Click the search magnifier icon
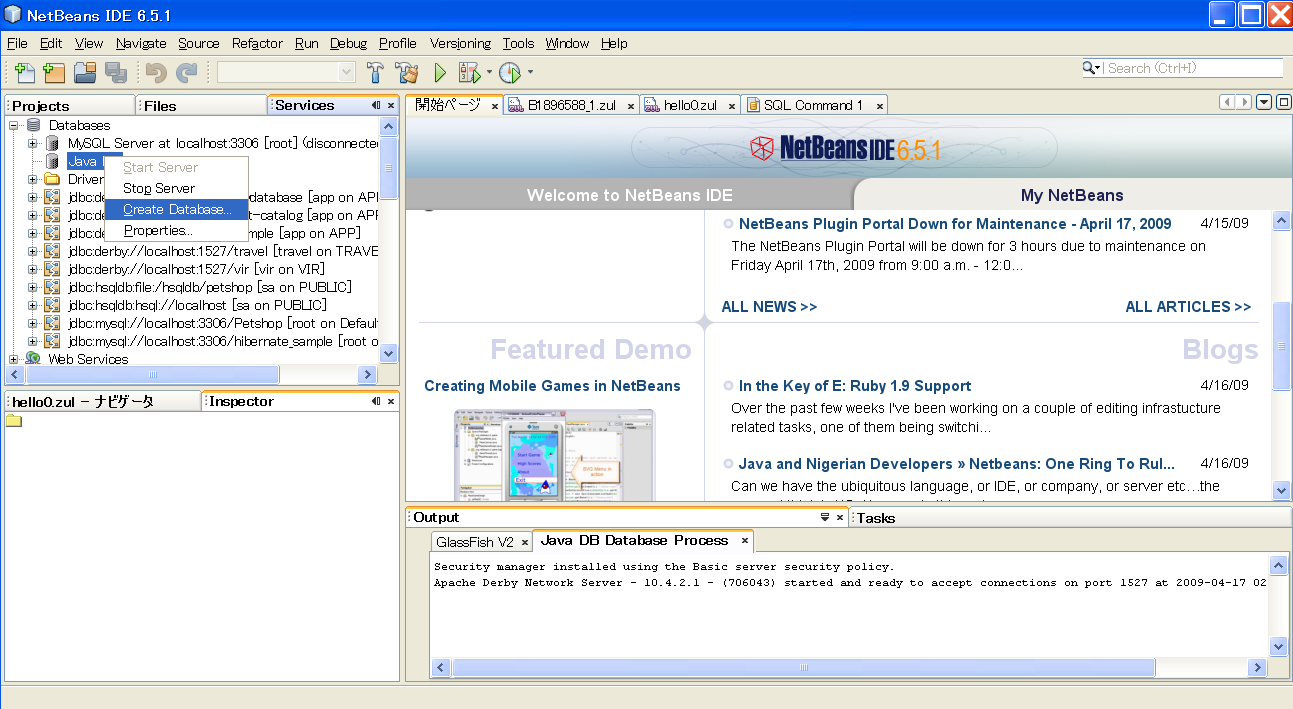 tap(1090, 68)
